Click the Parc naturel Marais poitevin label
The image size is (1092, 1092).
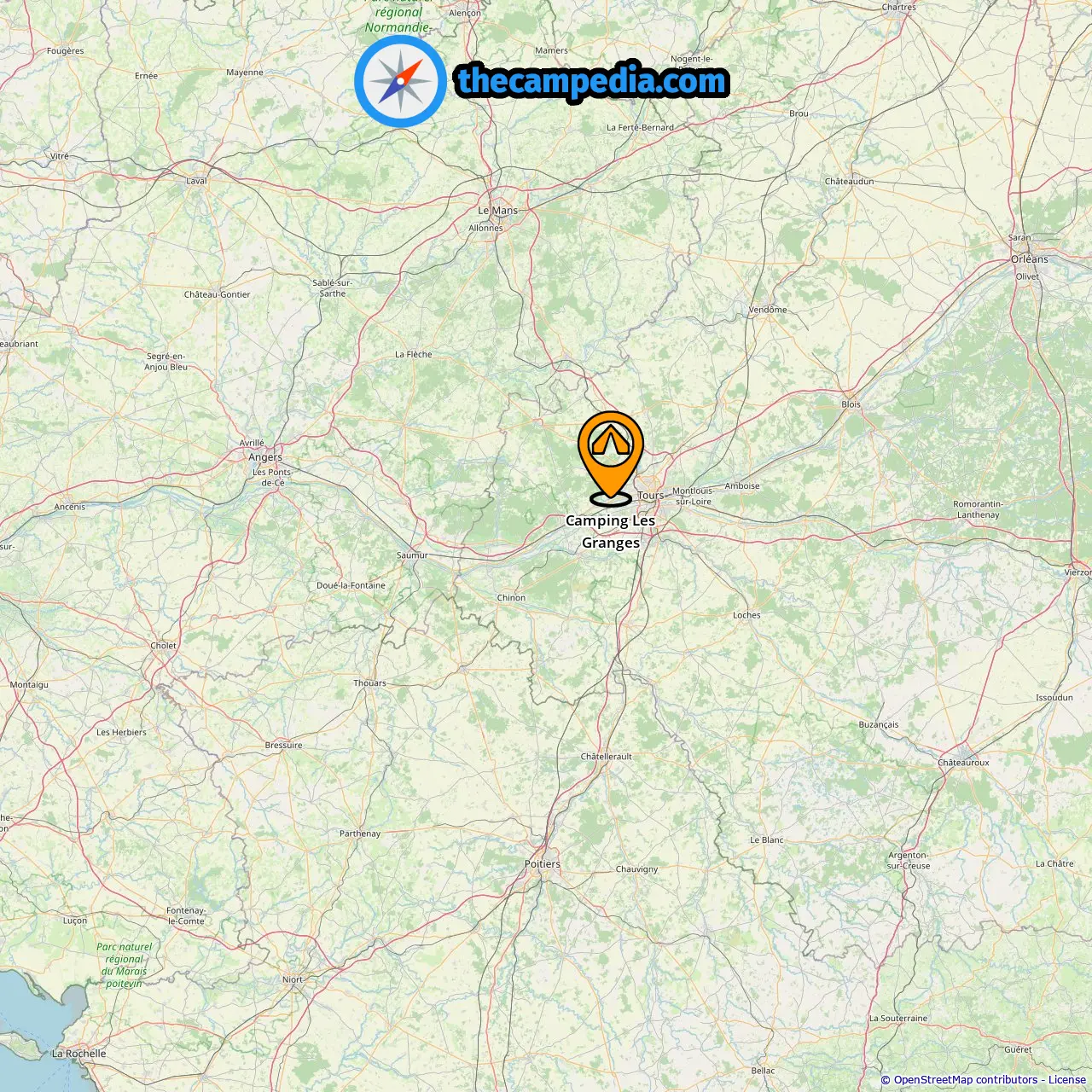point(125,965)
